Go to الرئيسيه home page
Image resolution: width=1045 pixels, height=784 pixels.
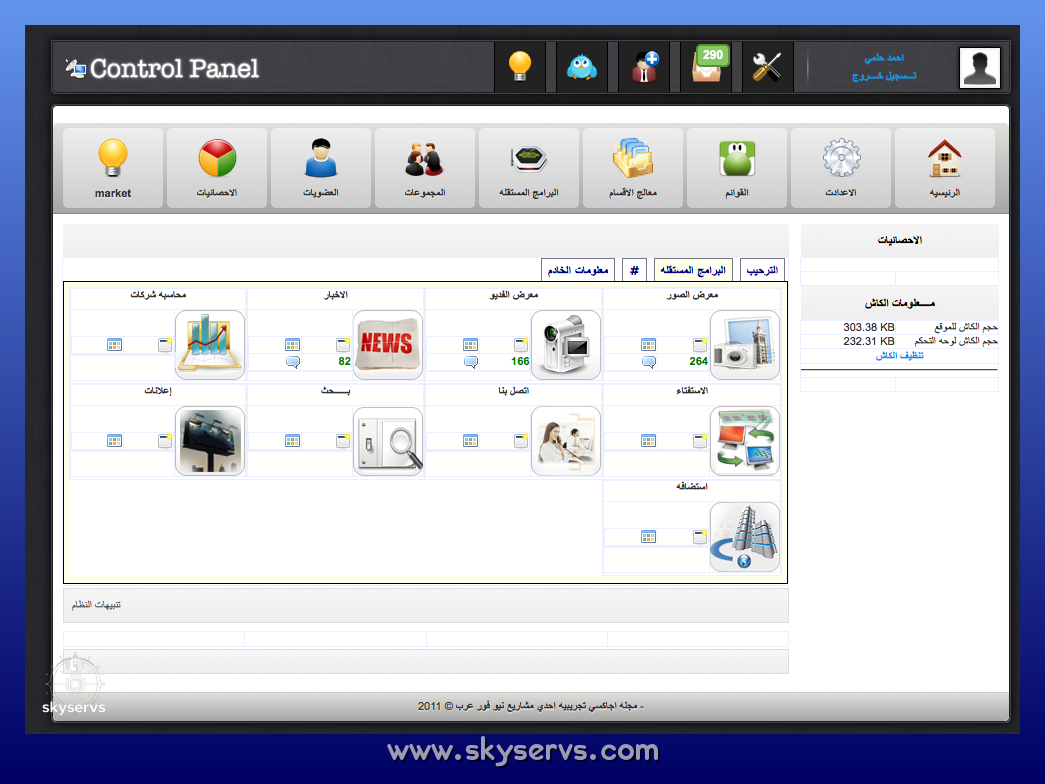[945, 167]
